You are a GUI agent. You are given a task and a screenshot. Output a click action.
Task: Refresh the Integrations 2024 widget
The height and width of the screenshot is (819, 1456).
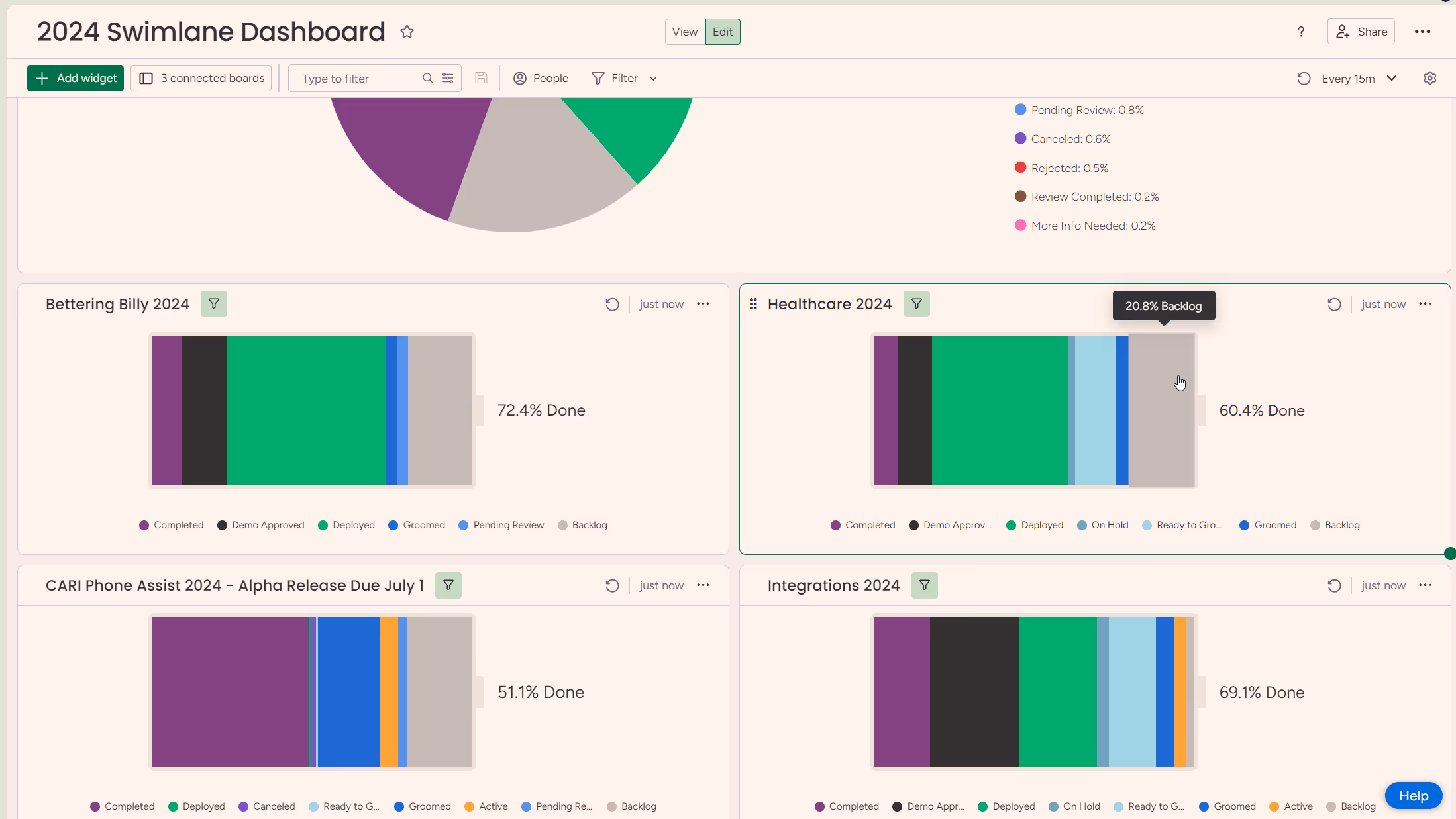[1334, 585]
